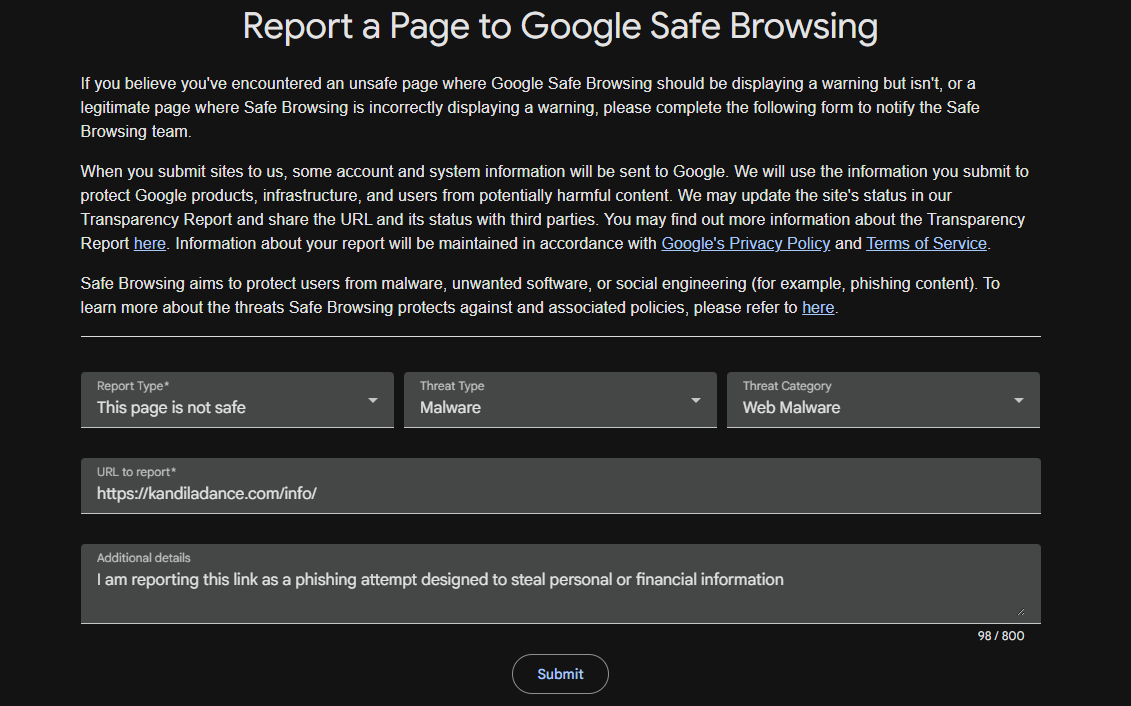Open the Threat Type dropdown
This screenshot has width=1131, height=706.
[x=560, y=400]
